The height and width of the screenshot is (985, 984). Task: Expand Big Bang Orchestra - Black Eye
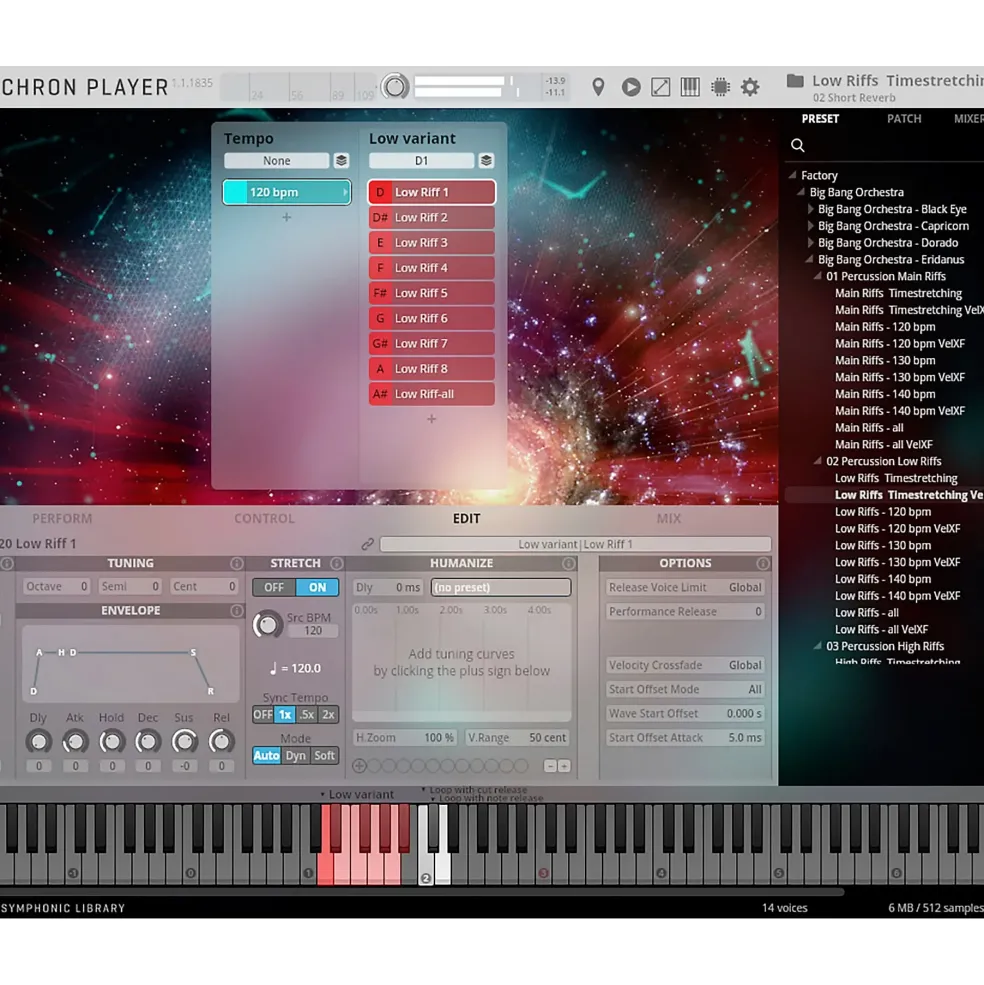coord(810,209)
